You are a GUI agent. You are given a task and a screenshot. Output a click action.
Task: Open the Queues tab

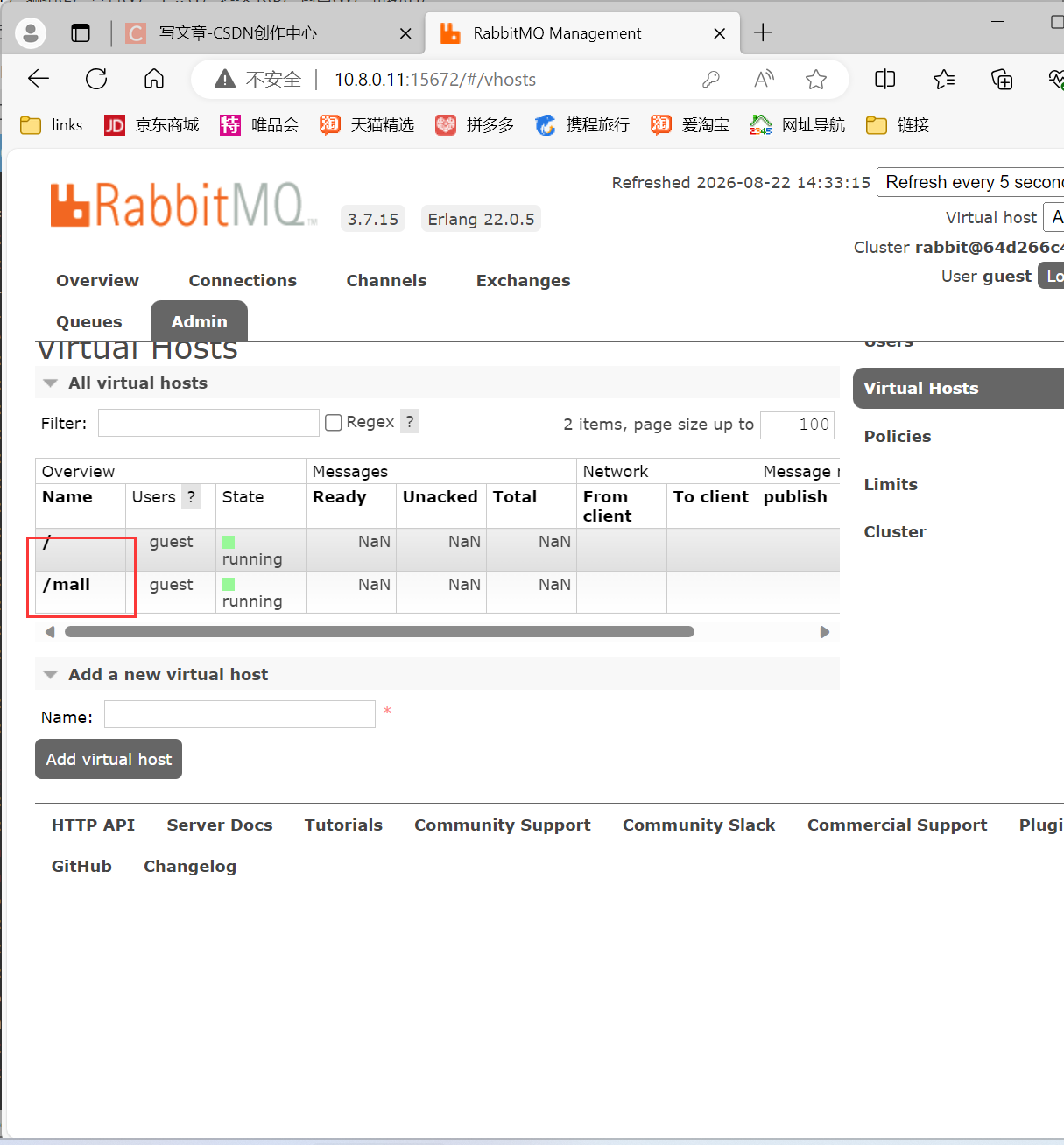[x=89, y=322]
